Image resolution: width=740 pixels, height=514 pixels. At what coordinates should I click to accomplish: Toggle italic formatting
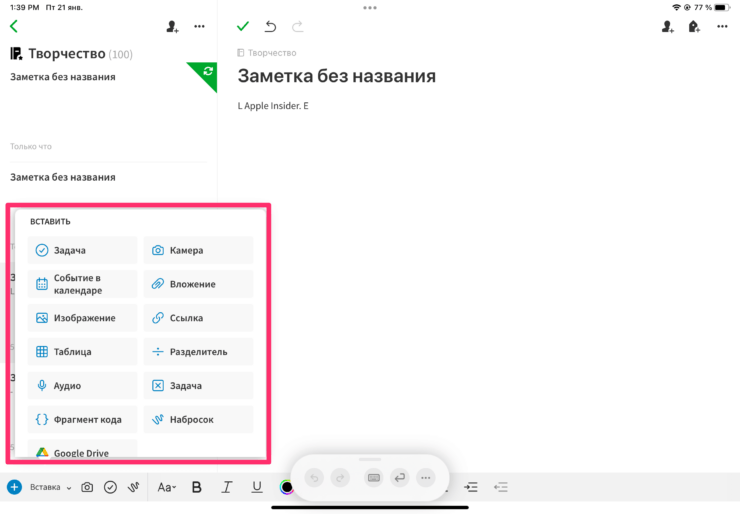pyautogui.click(x=227, y=487)
